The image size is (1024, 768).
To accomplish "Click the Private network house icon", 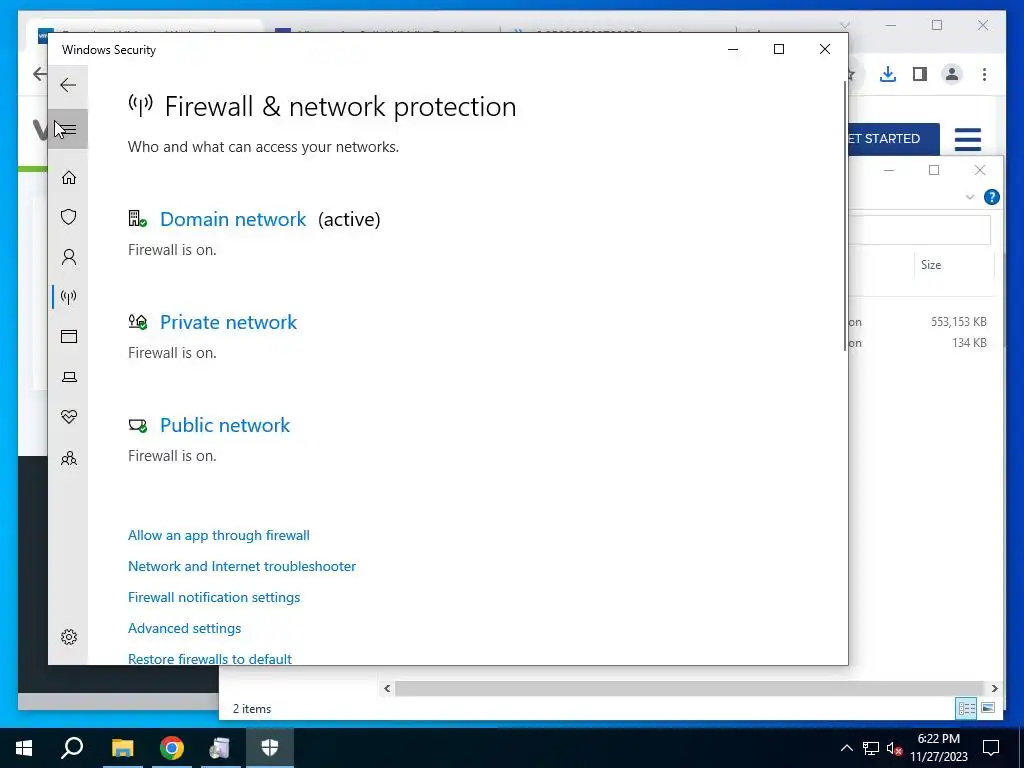I will [x=137, y=321].
